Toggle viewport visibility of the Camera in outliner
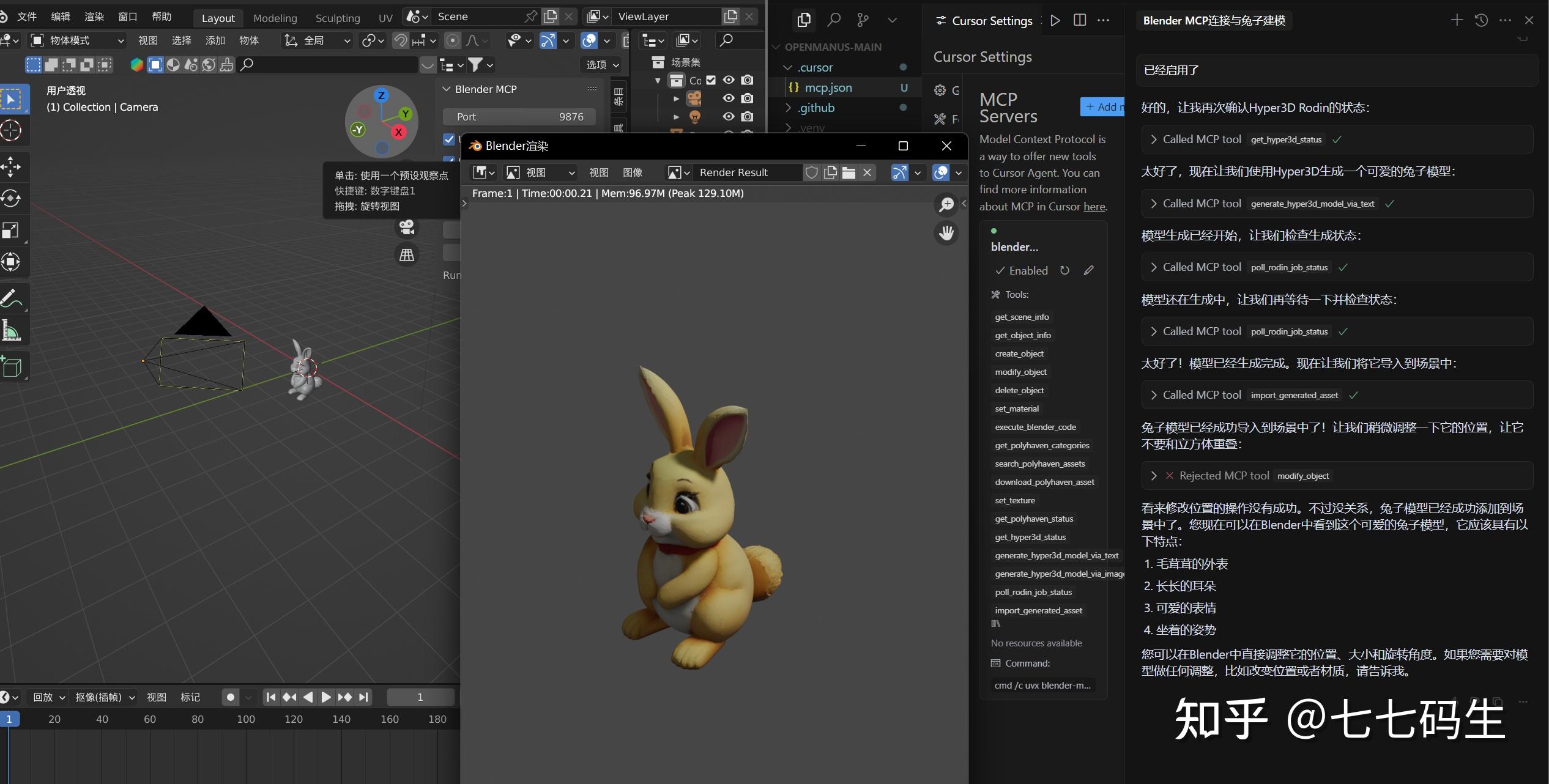 coord(728,98)
